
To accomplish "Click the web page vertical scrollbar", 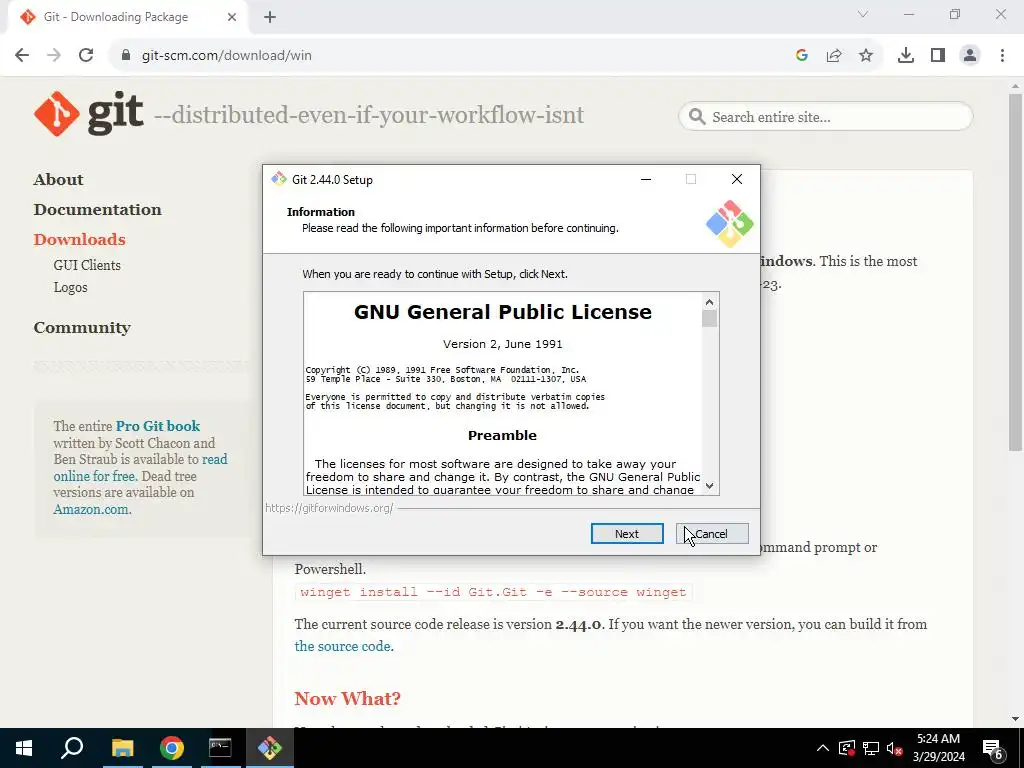I will (x=1015, y=272).
